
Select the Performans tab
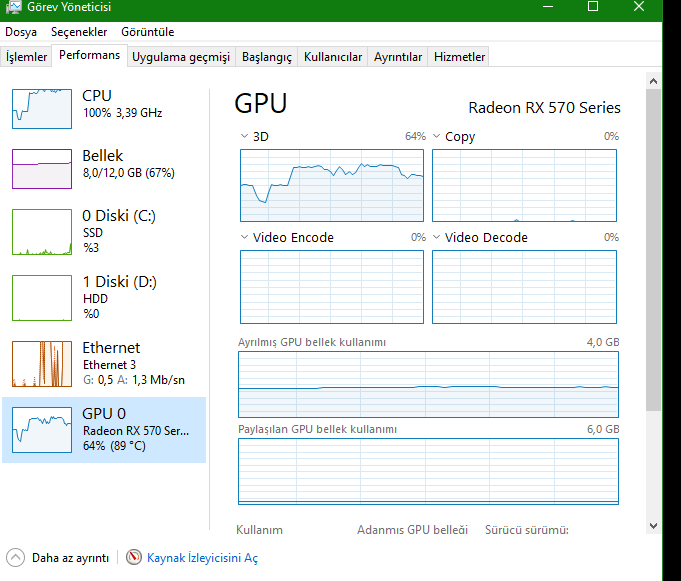[89, 55]
